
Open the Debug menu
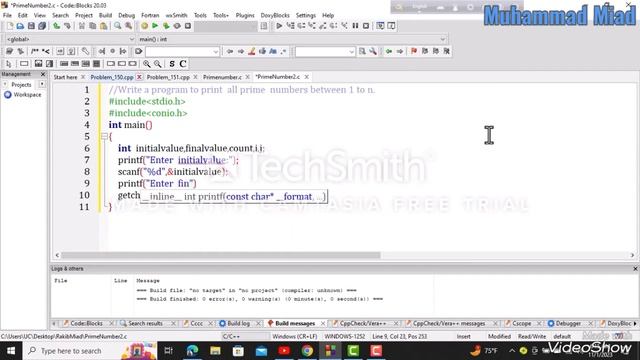pos(127,15)
